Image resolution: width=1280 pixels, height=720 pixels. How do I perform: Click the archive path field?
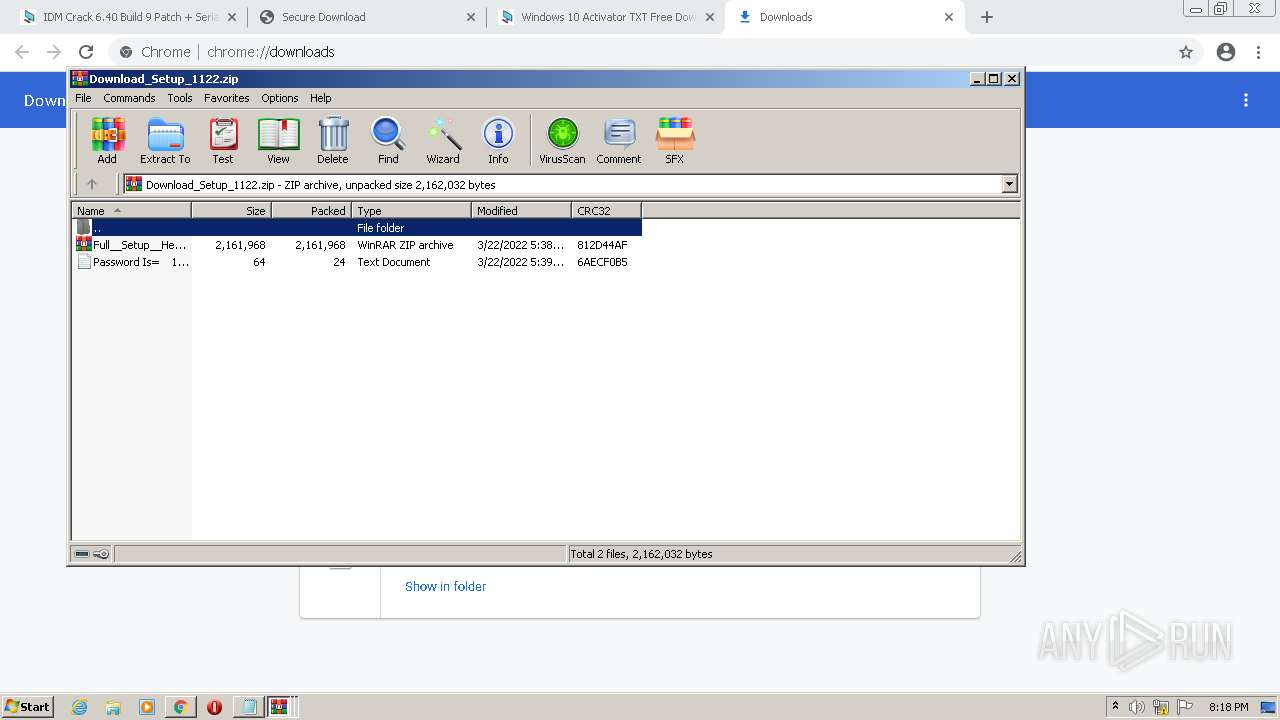pos(570,184)
